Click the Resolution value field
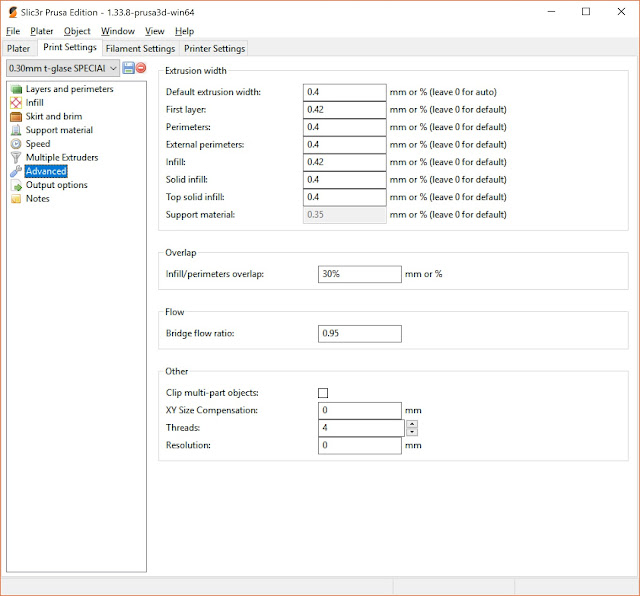The image size is (640, 596). click(360, 446)
